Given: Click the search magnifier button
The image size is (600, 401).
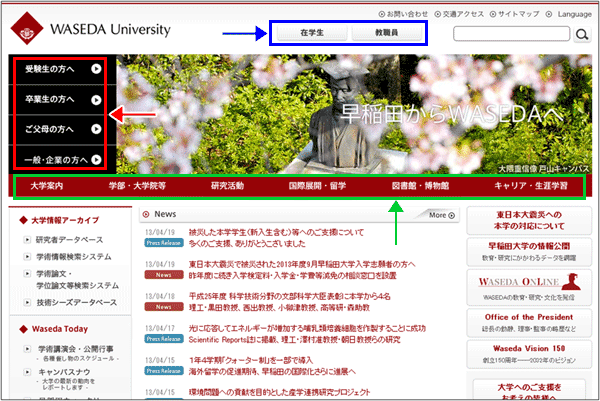Looking at the screenshot, I should (582, 34).
